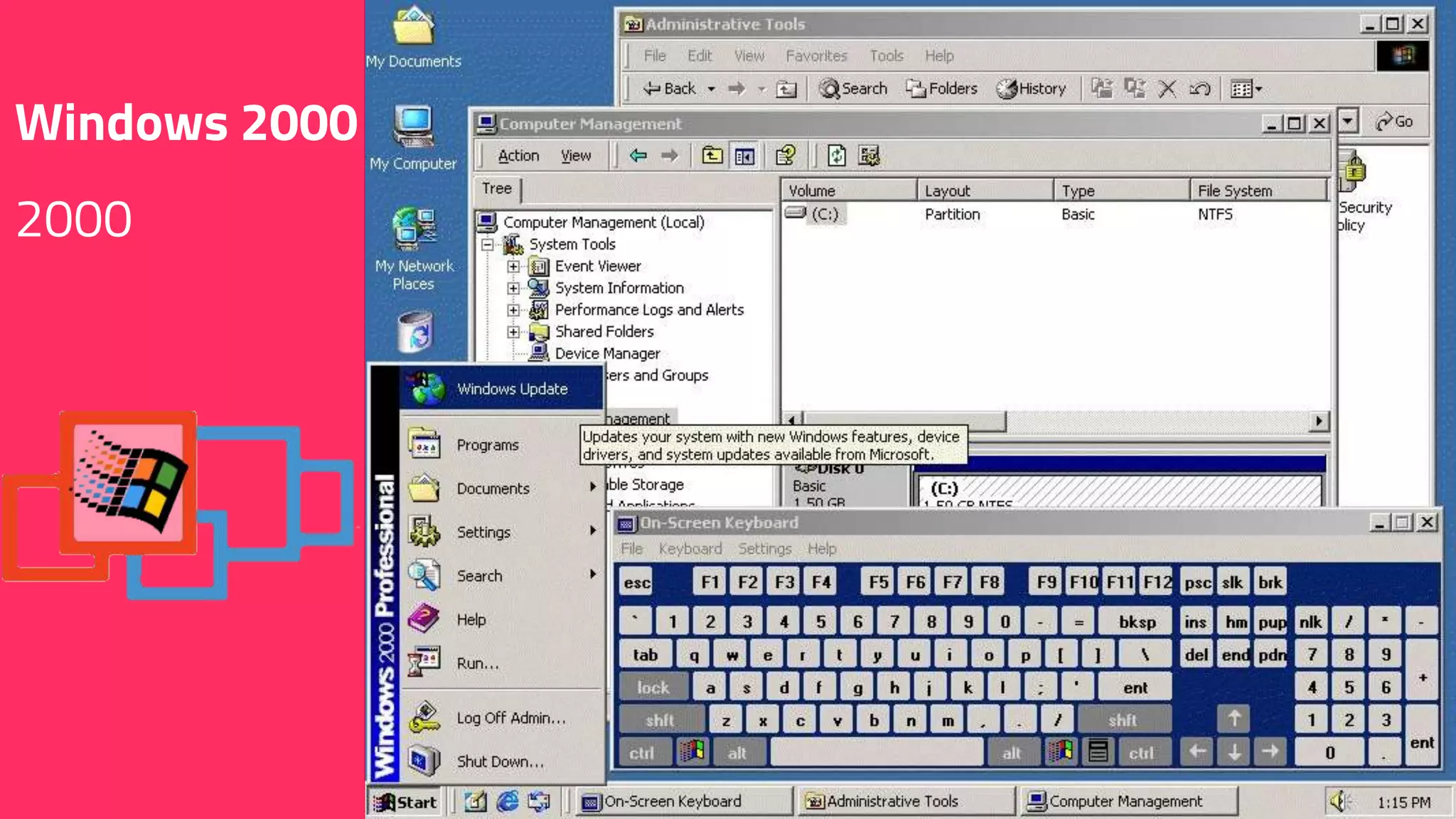Open Programs in Start menu
The height and width of the screenshot is (819, 1456).
502,445
